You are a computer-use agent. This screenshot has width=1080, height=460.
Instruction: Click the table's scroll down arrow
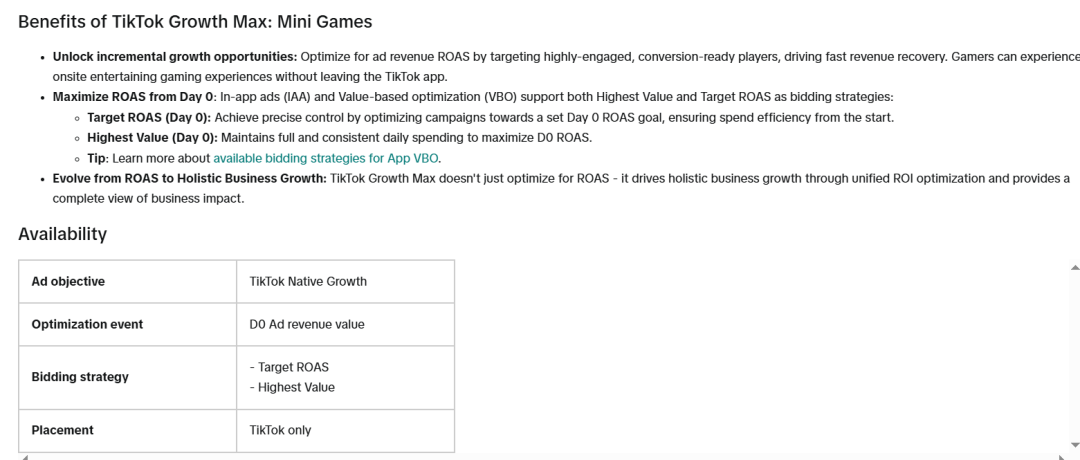pyautogui.click(x=1074, y=446)
